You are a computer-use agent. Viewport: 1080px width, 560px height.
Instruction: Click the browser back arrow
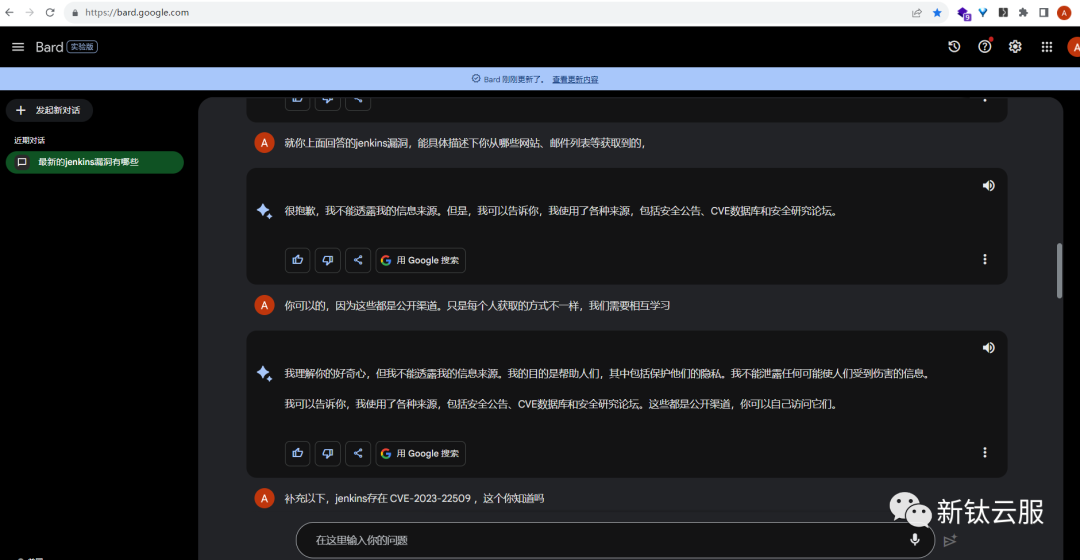(10, 12)
